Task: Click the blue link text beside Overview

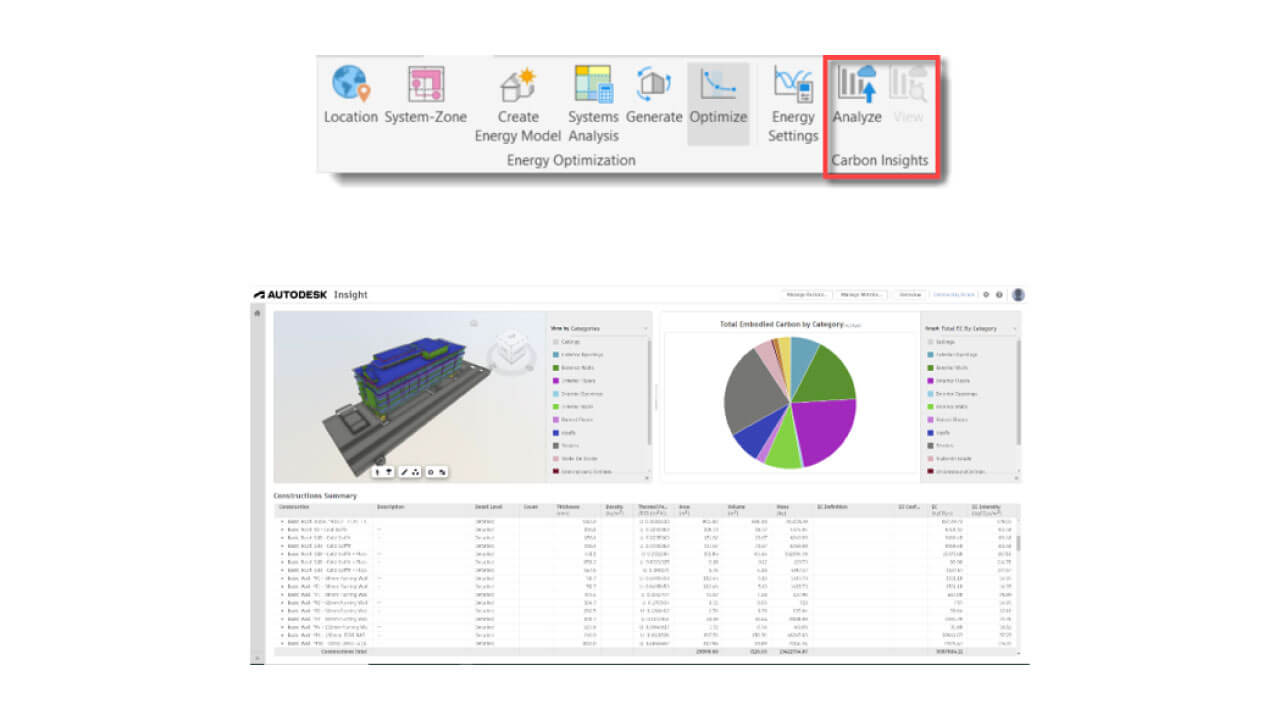Action: pos(955,295)
